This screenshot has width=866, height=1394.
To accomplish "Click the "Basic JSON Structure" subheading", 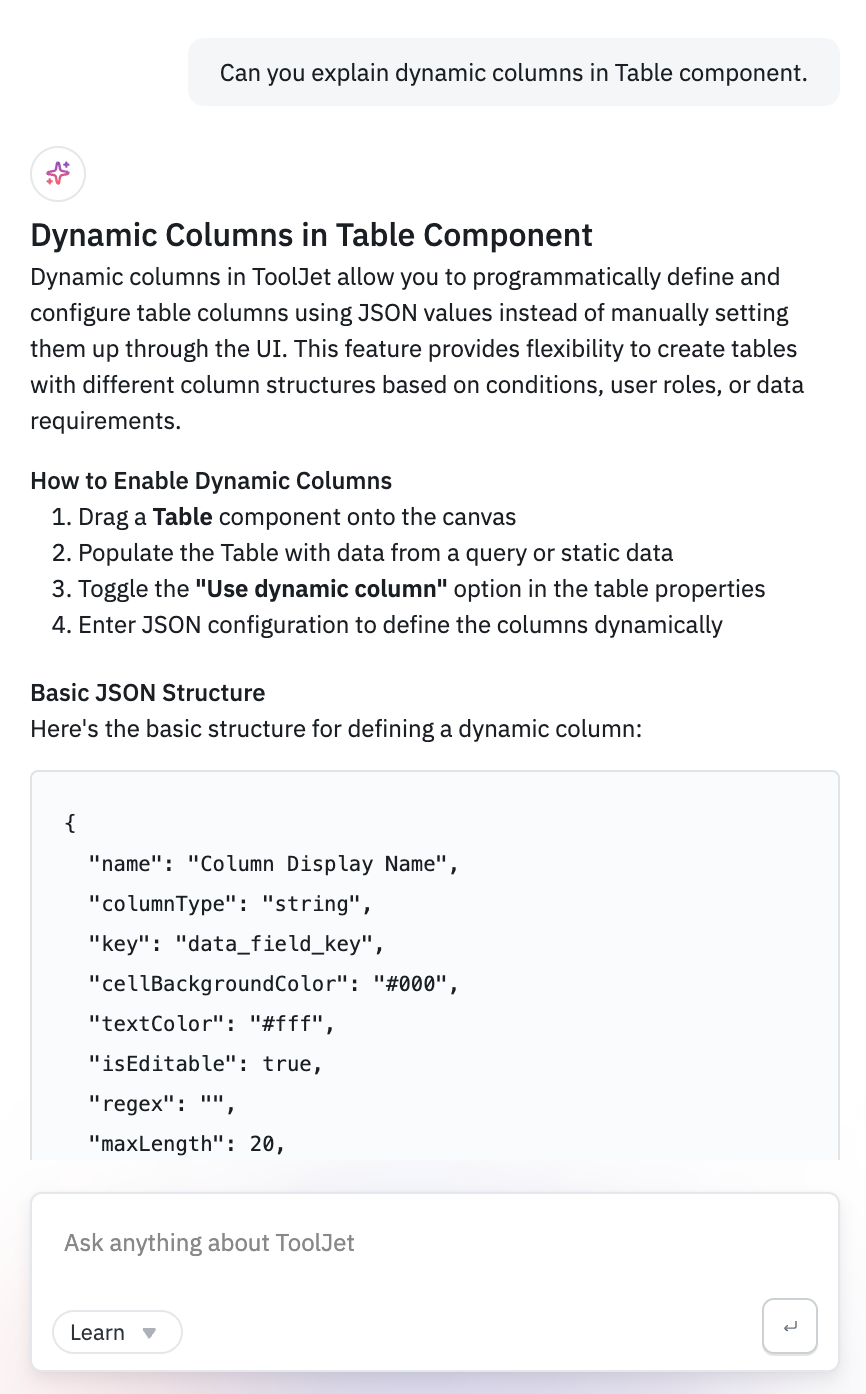I will coord(148,692).
